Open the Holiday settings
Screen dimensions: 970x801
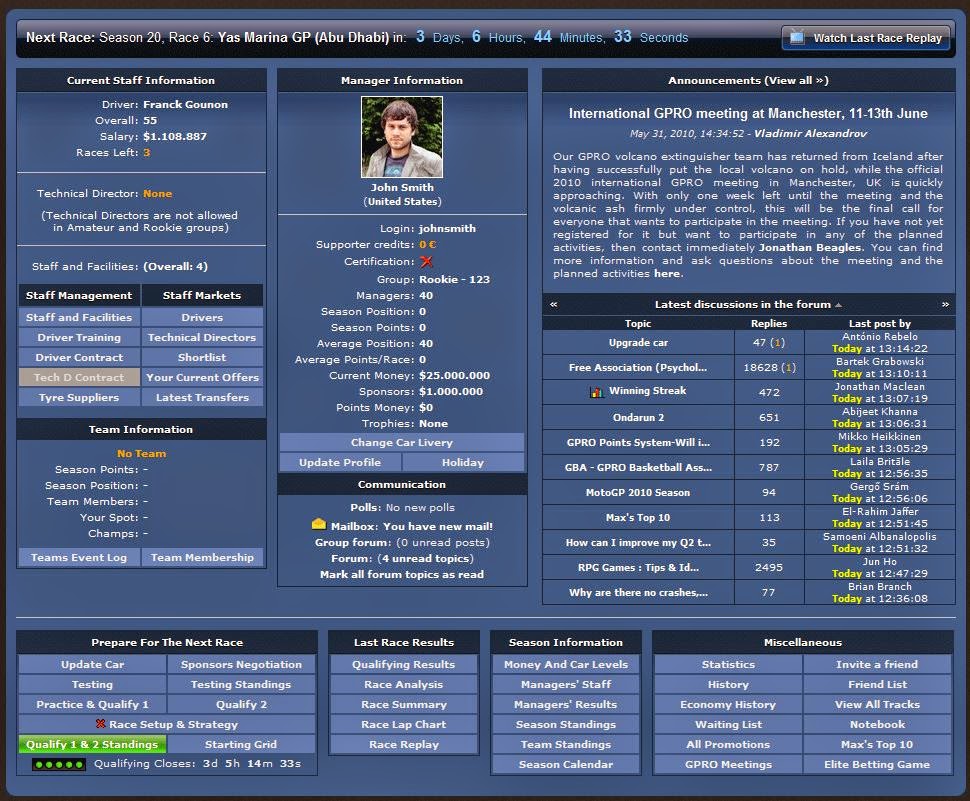coord(463,462)
